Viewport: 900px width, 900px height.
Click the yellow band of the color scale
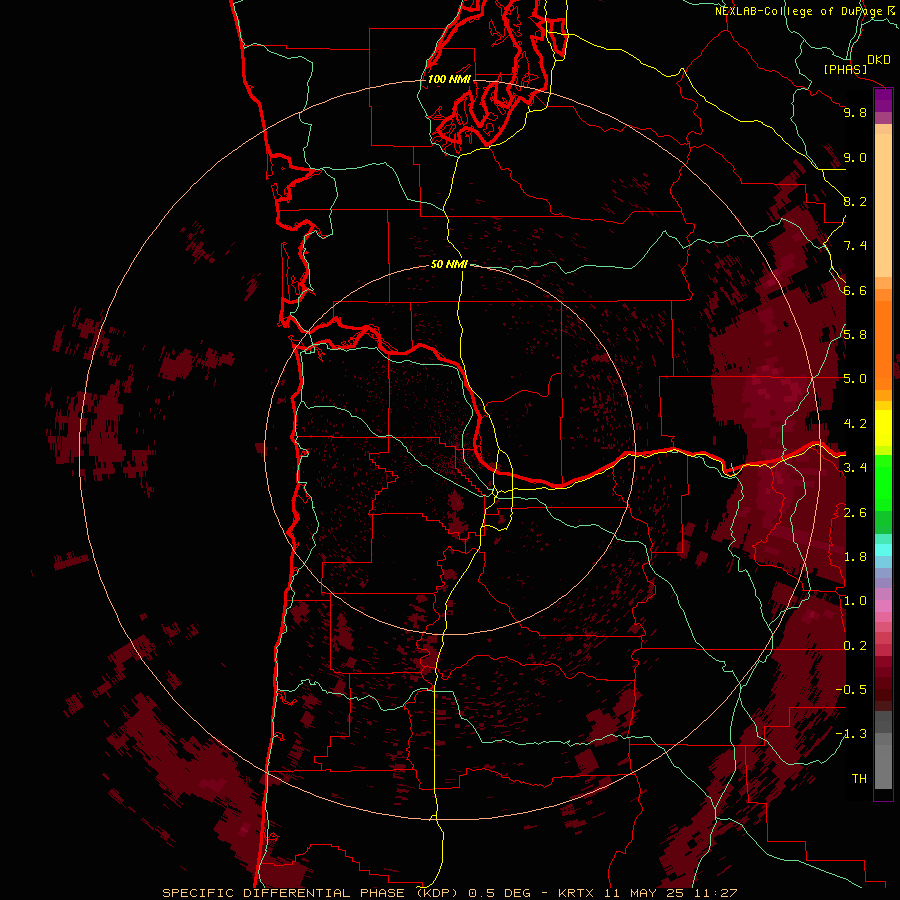[883, 428]
